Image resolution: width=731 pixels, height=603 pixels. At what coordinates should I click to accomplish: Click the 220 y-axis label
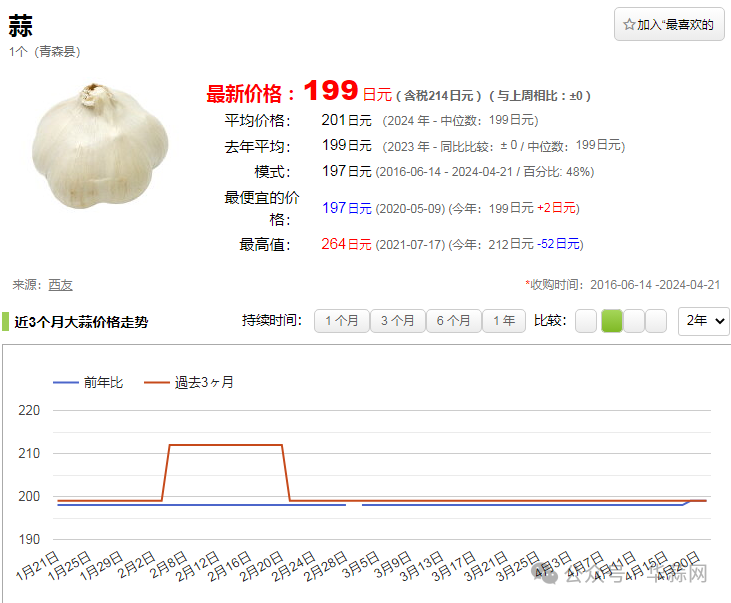tap(29, 410)
